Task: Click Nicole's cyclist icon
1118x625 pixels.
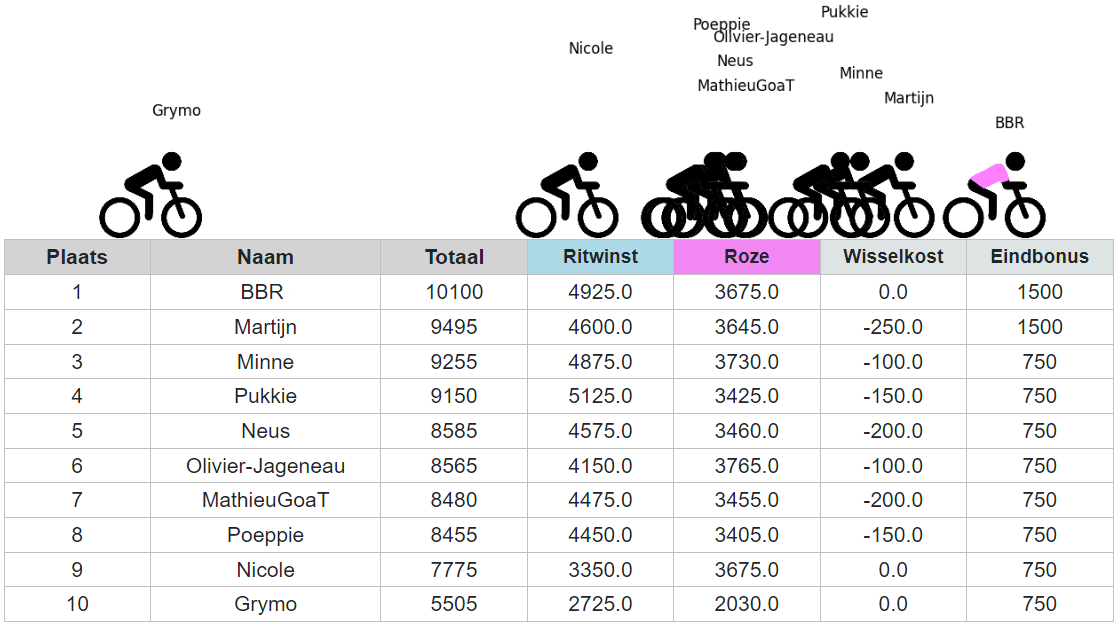Action: [x=567, y=195]
